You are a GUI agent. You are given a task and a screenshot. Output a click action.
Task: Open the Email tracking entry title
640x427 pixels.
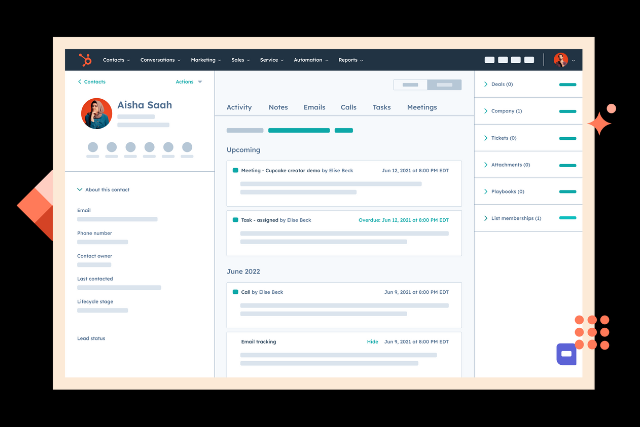(x=258, y=342)
